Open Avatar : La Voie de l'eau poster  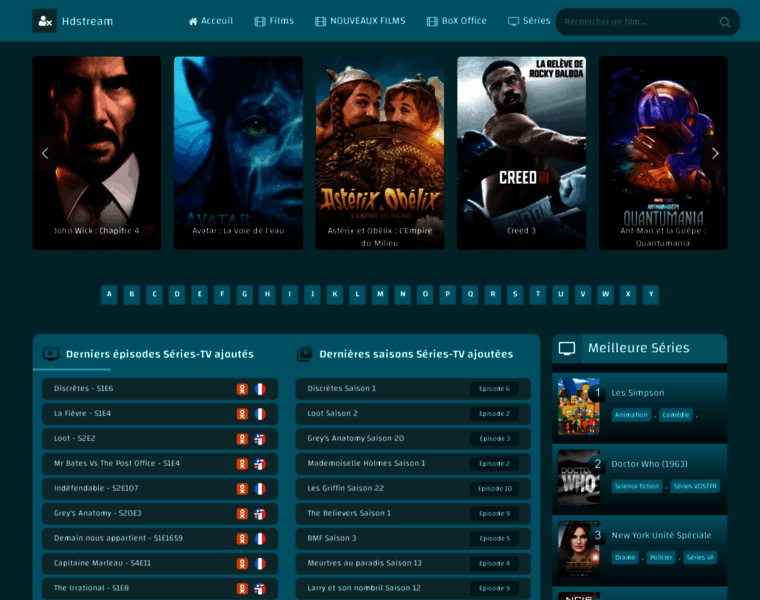click(x=238, y=153)
